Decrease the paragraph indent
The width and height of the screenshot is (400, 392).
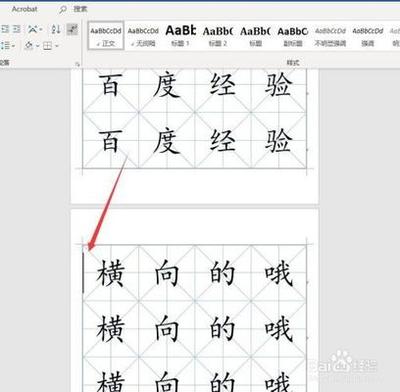coord(5,29)
